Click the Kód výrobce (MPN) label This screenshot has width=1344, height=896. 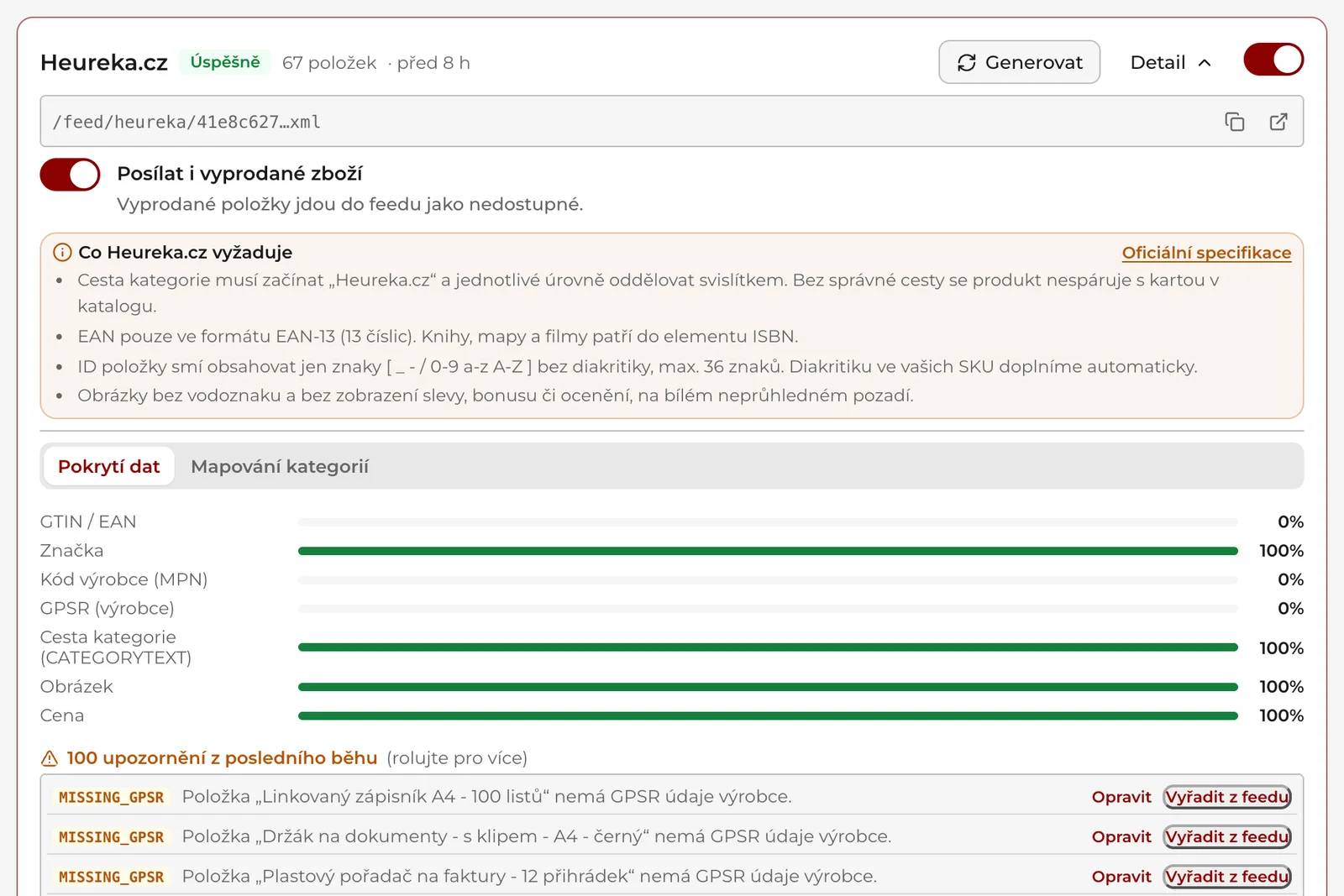(123, 579)
